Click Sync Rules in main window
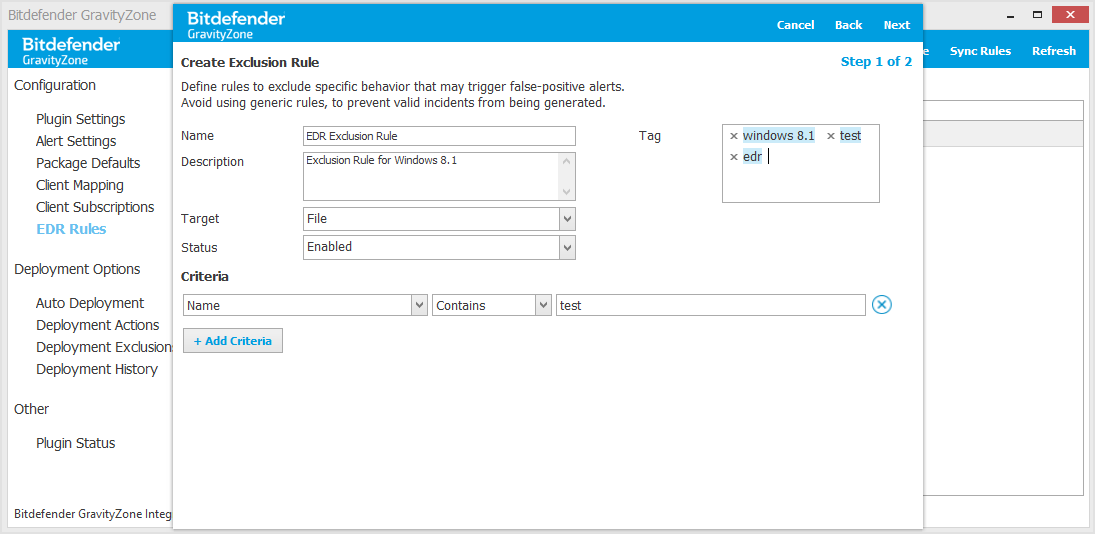1095x534 pixels. [980, 51]
